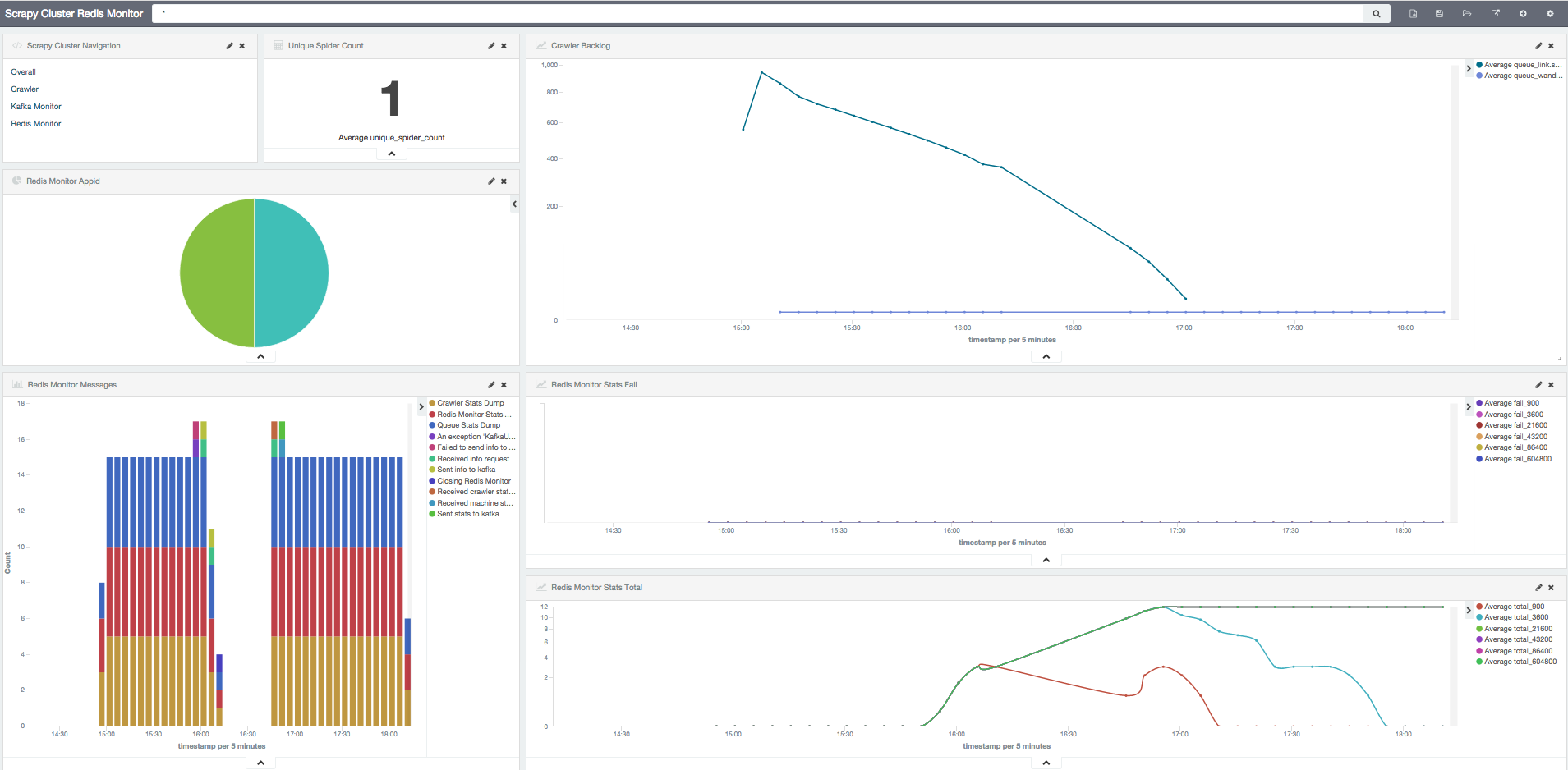Go to the Crawler dashboard link

(25, 89)
